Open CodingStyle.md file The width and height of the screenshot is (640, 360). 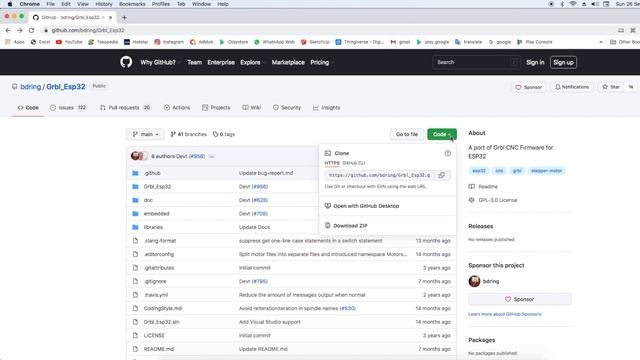coord(162,308)
